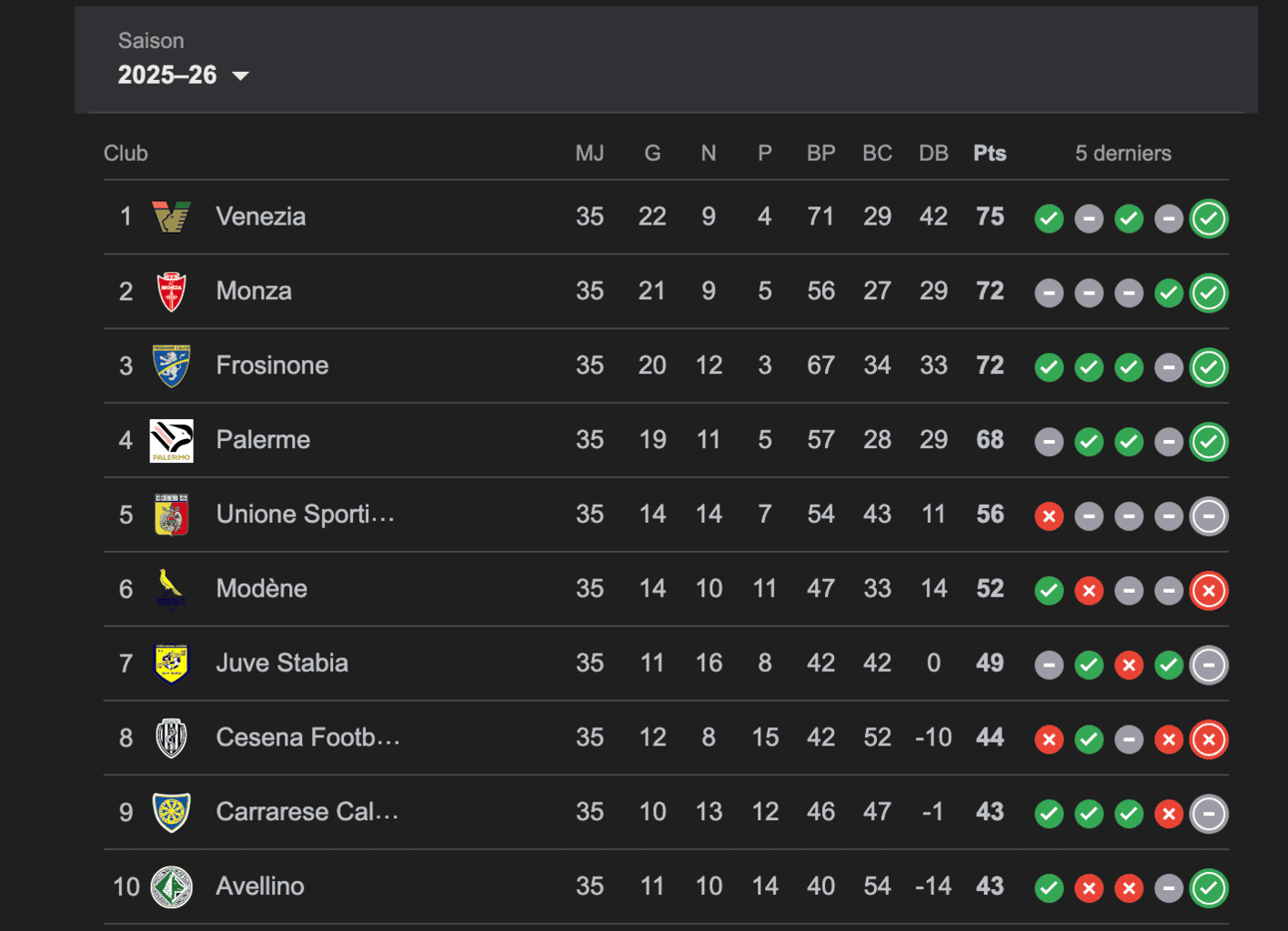Click the Unione Sporti… club crest
This screenshot has height=931, width=1288.
click(x=171, y=516)
